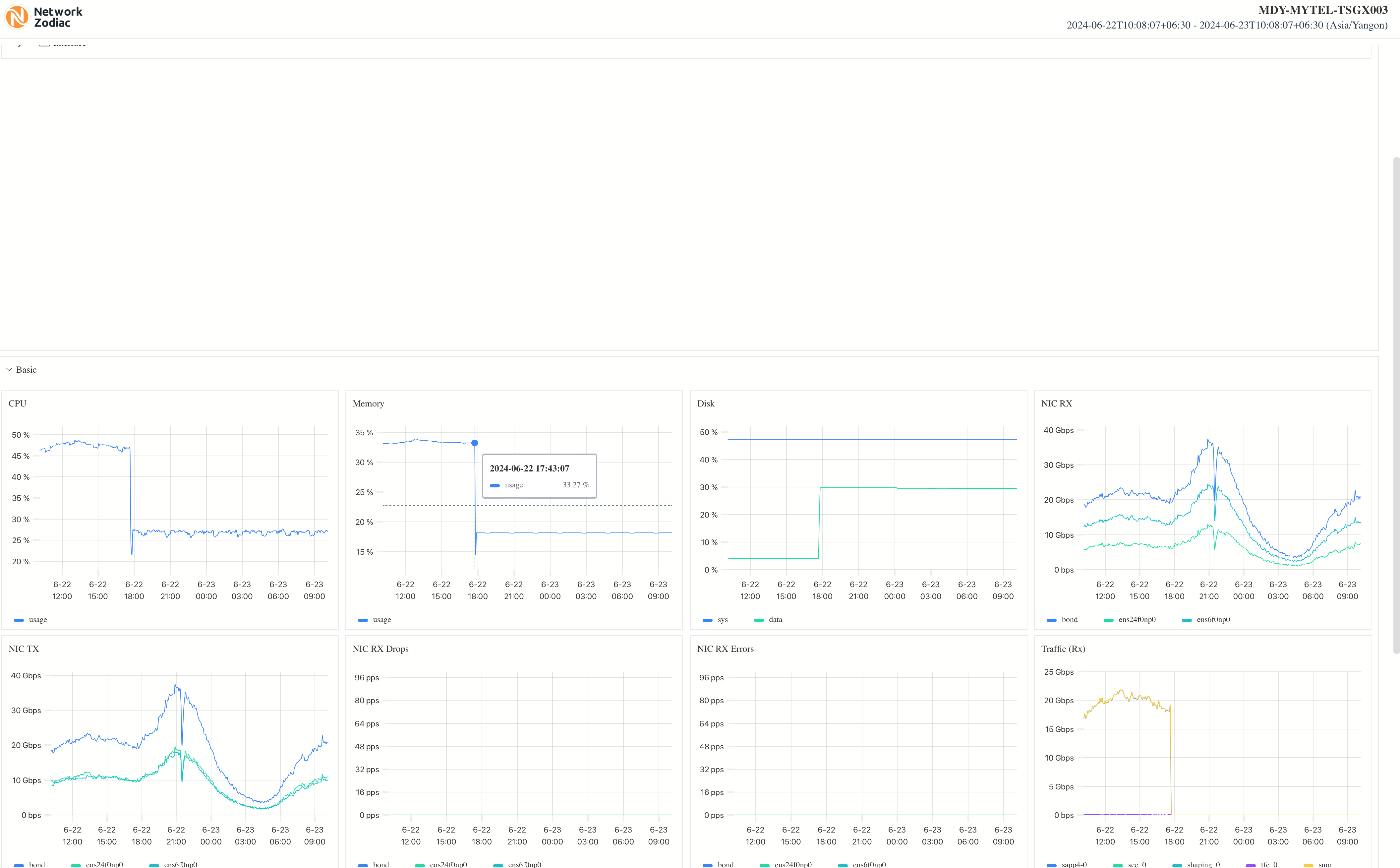Click the CPU panel title

point(17,403)
